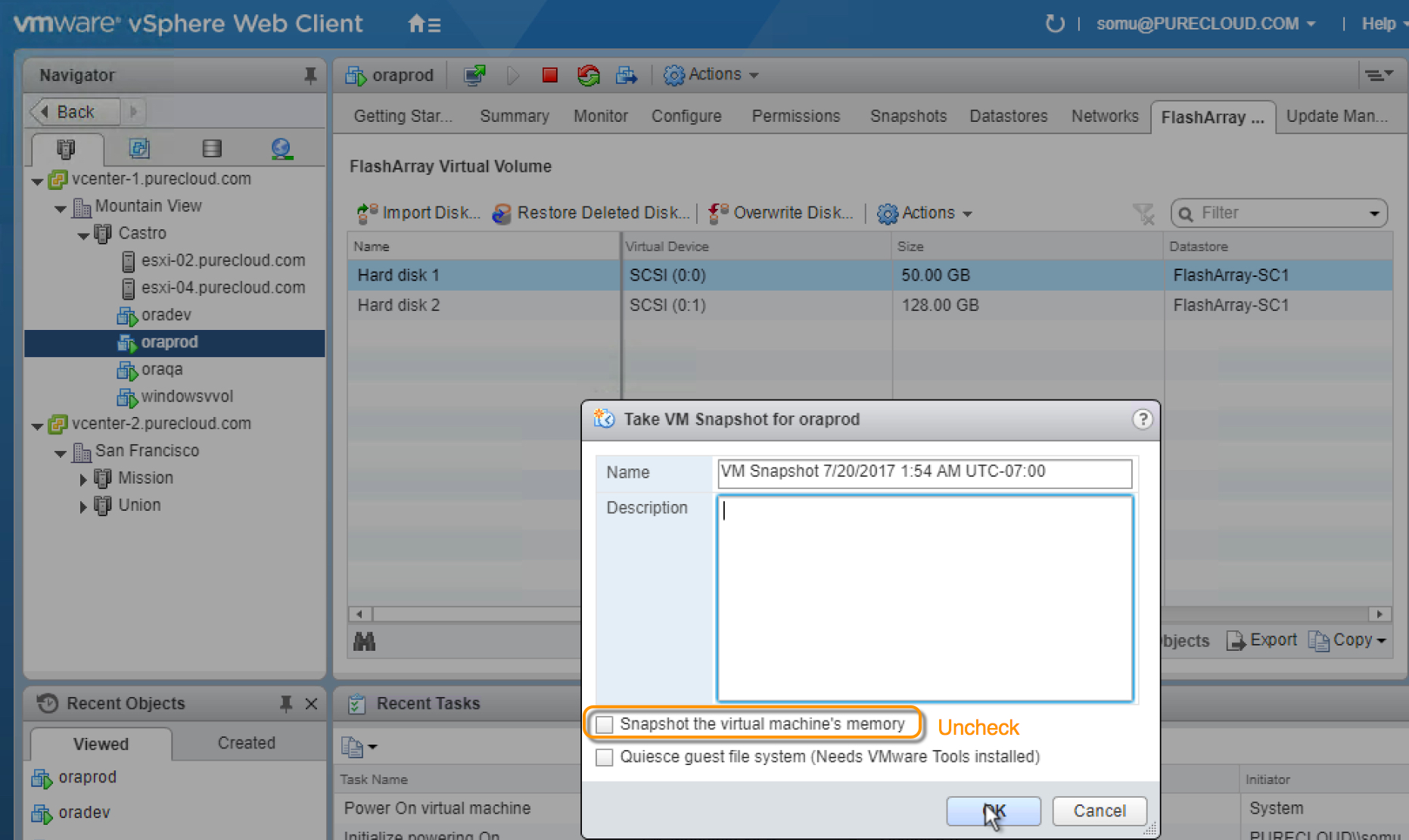
Task: Click into the snapshot Name field
Action: pos(924,473)
